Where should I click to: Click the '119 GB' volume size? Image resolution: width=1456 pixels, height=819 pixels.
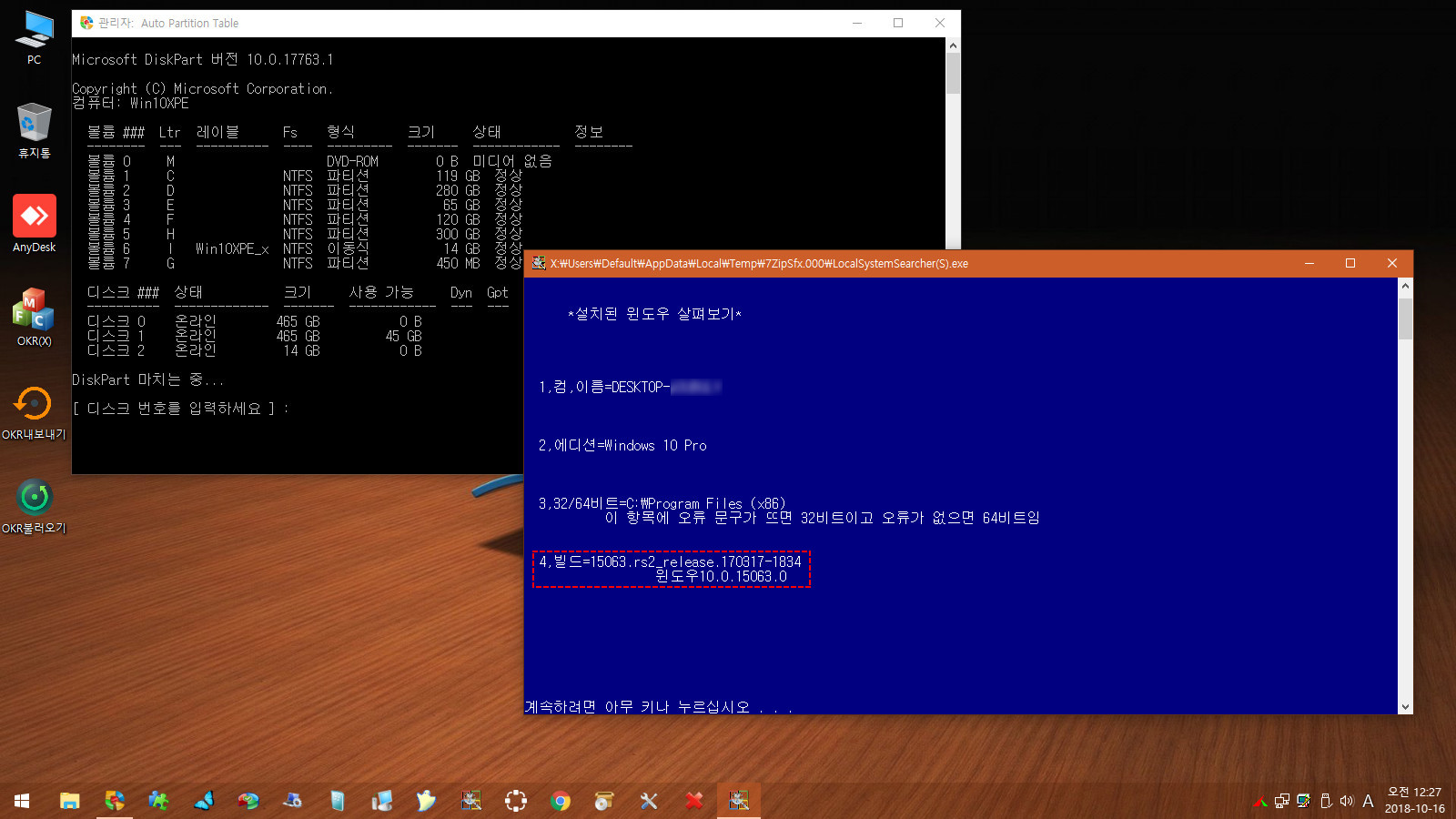tap(458, 176)
